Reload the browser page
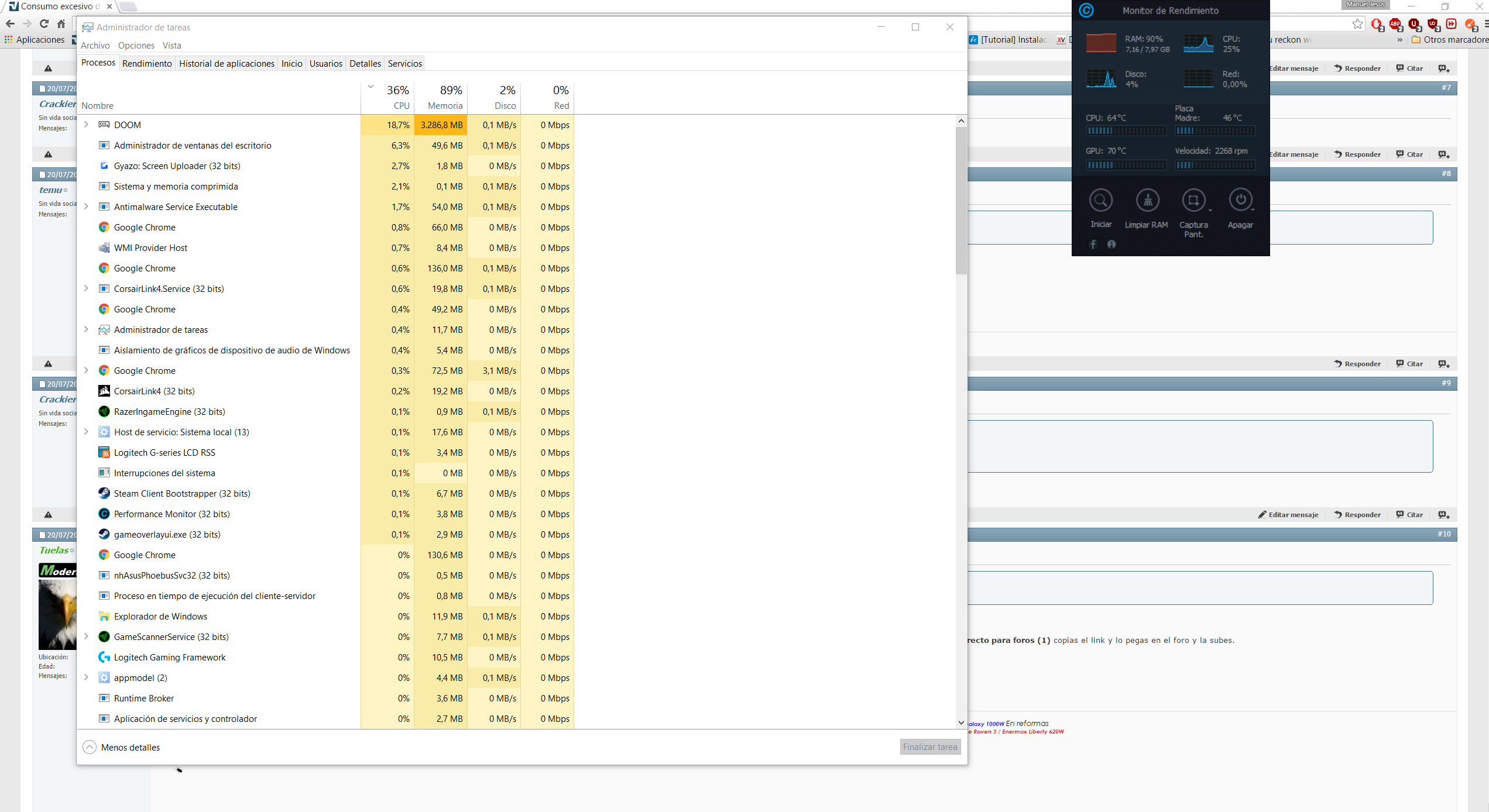1489x812 pixels. point(44,24)
